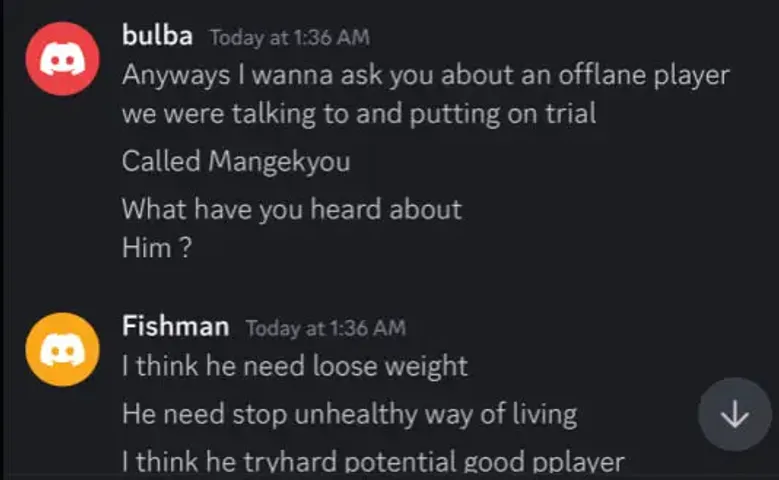The height and width of the screenshot is (480, 779).
Task: Open bulba's red Discord avatar
Action: point(62,59)
